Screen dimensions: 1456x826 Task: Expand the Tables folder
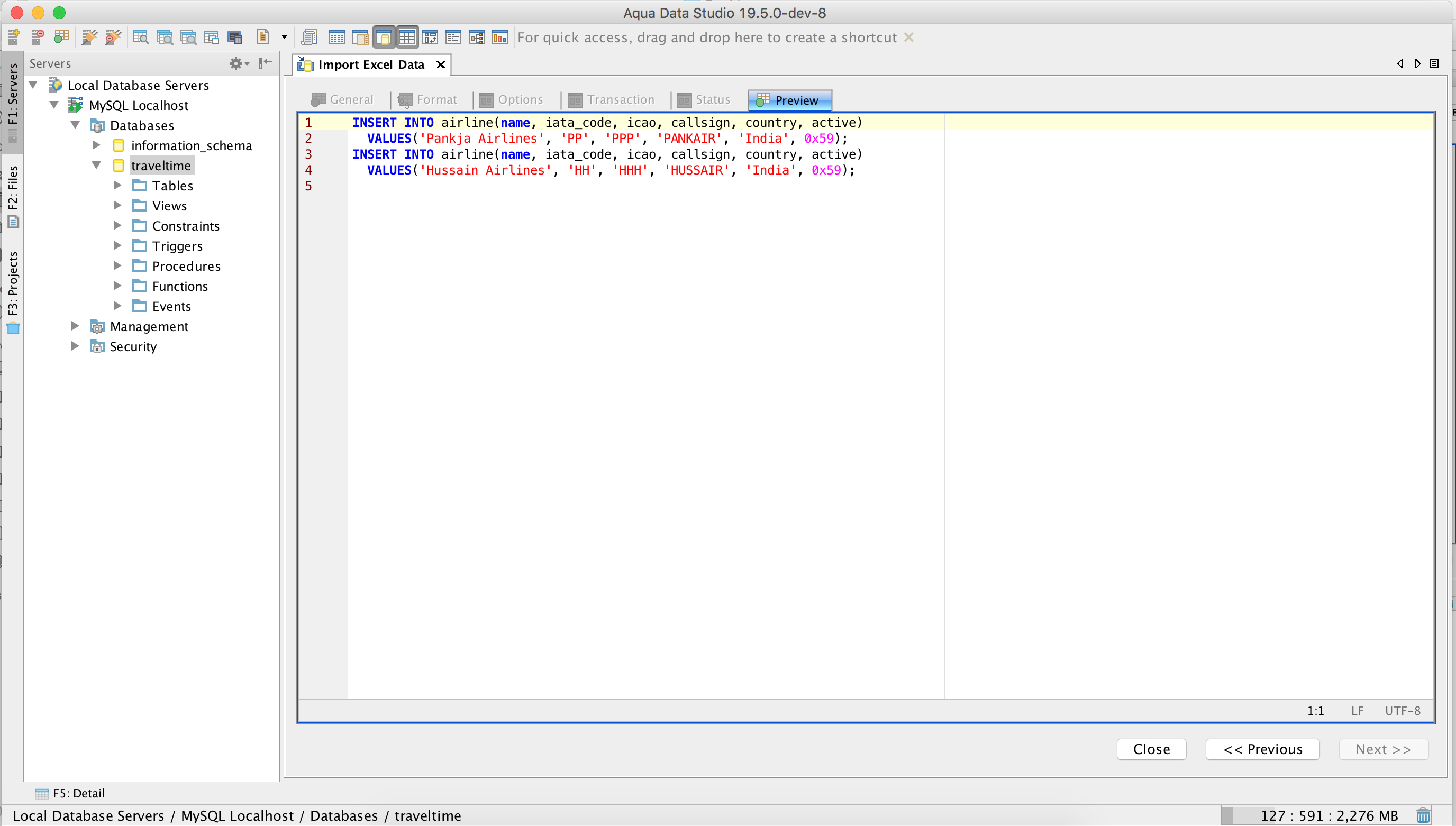117,186
